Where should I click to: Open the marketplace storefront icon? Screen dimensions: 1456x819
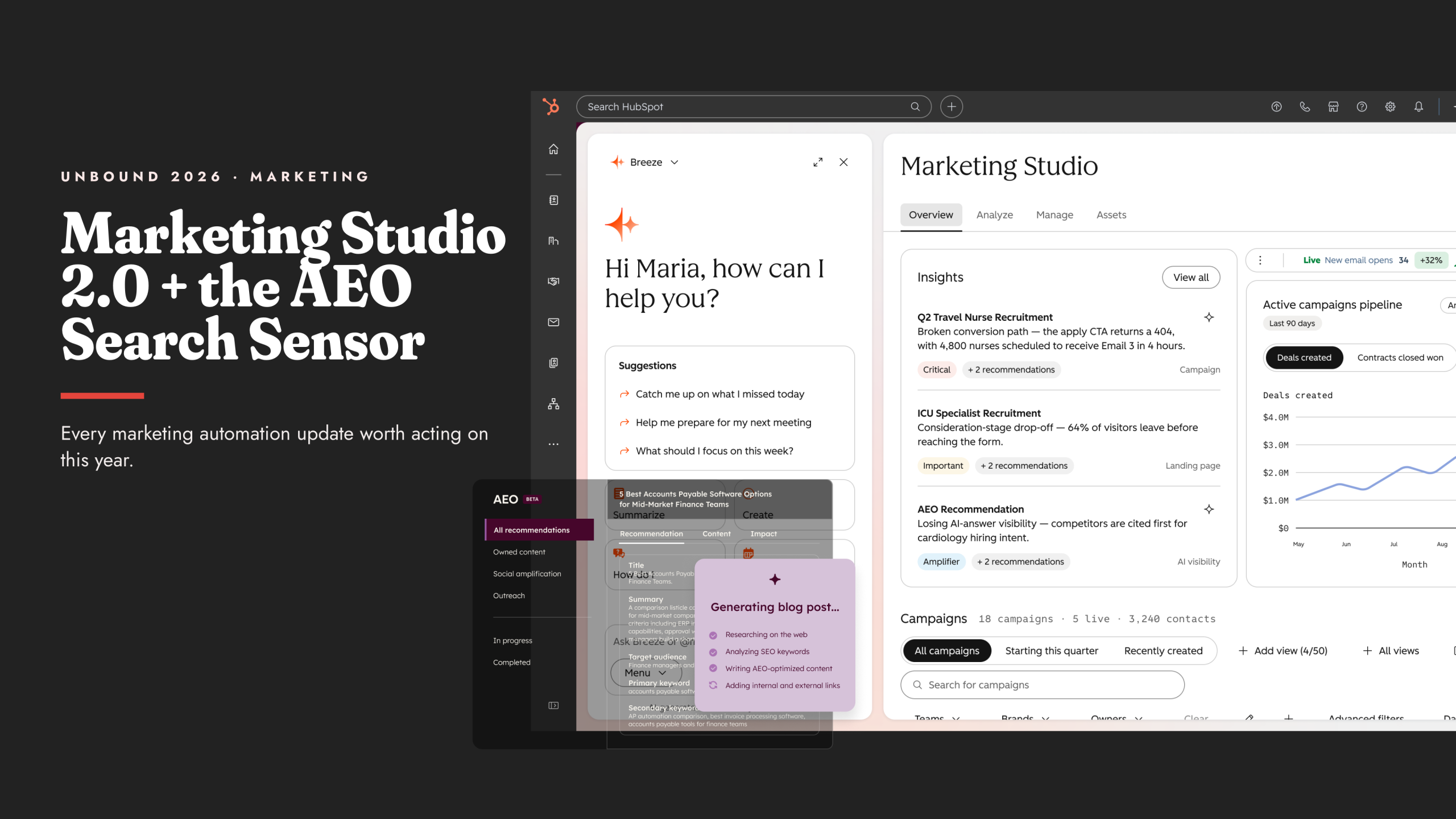click(x=1333, y=106)
